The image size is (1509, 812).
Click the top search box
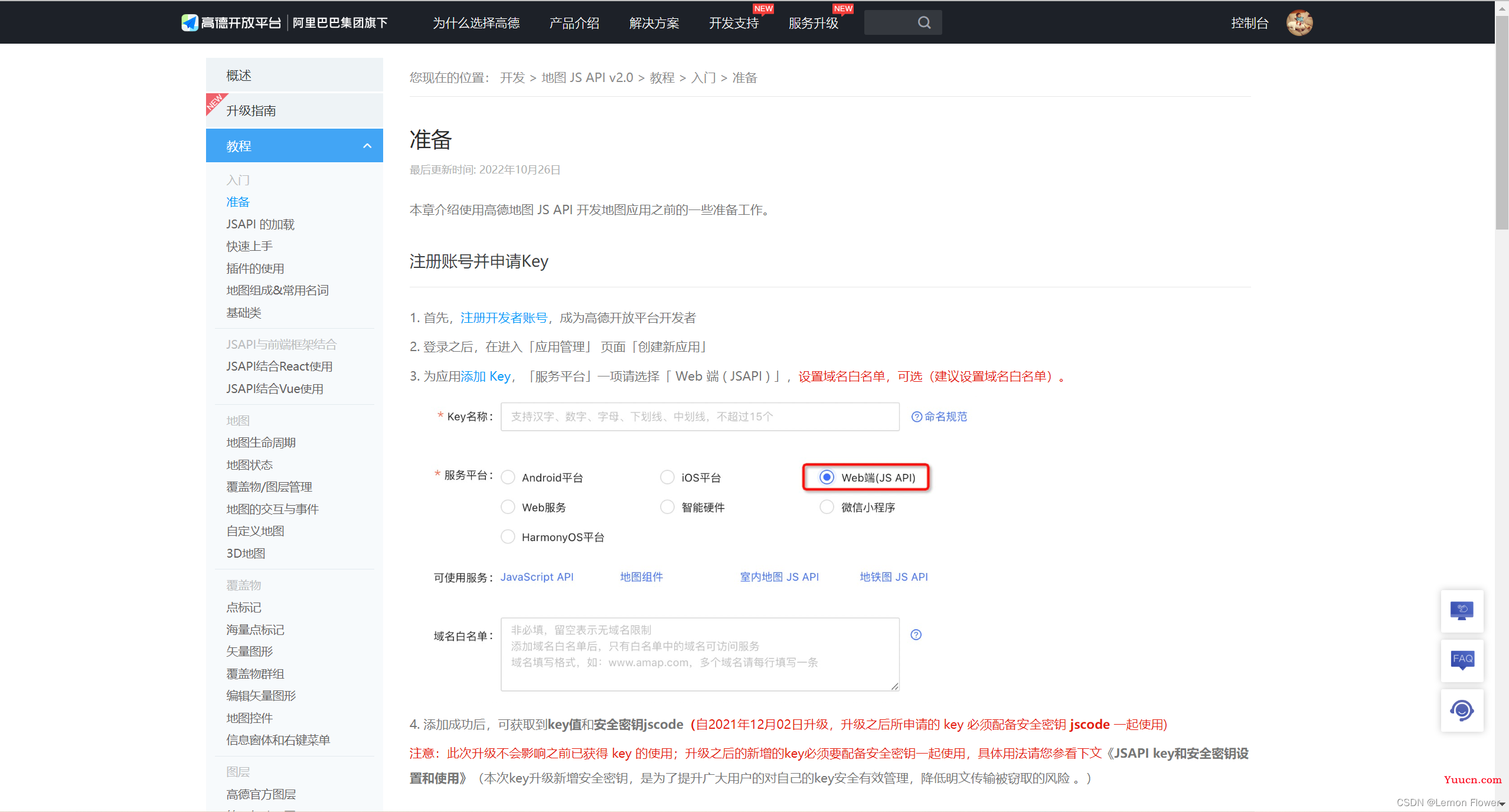pos(903,22)
